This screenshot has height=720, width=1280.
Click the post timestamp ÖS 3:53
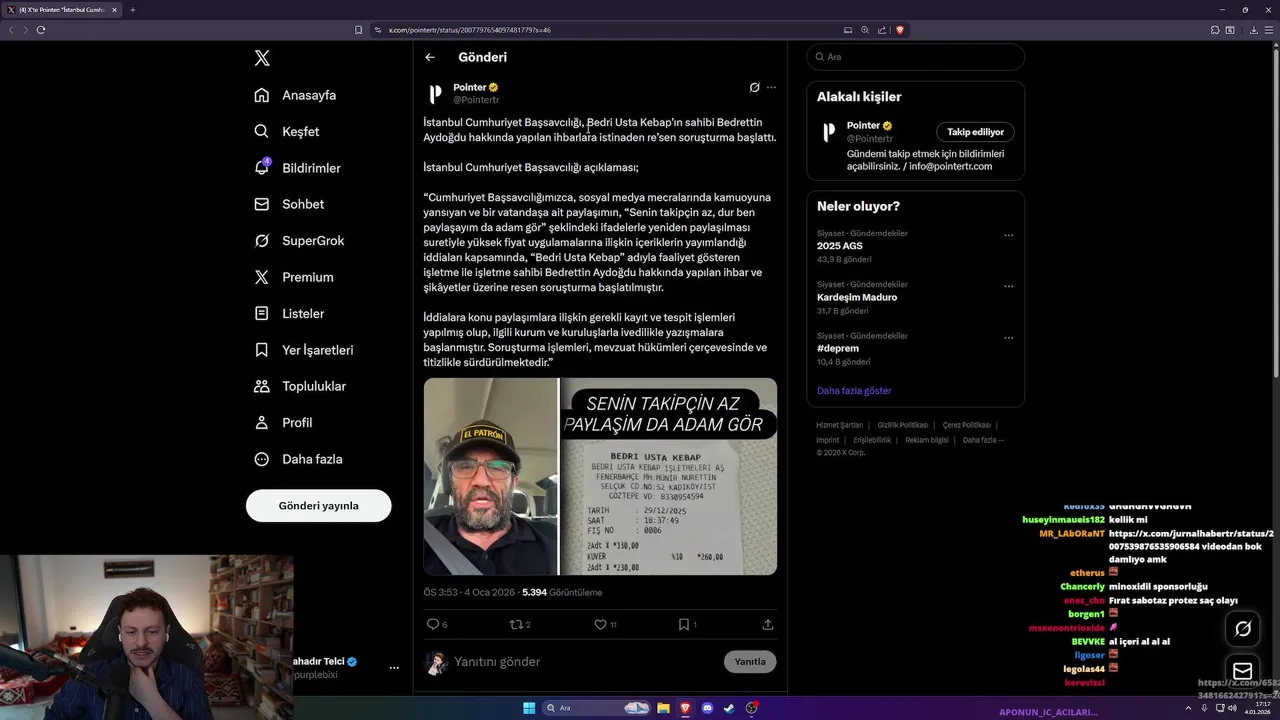469,593
